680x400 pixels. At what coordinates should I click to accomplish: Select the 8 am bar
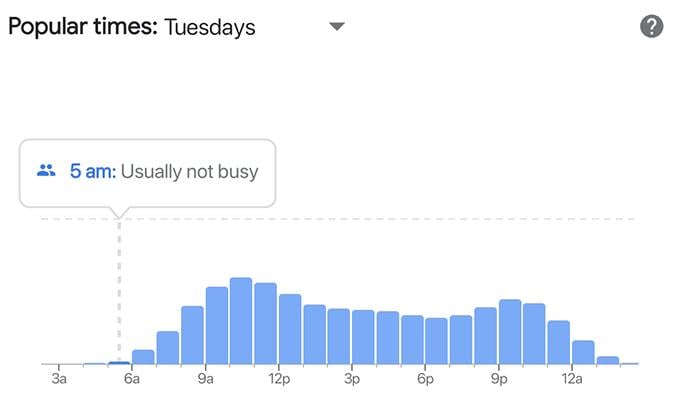pyautogui.click(x=192, y=335)
